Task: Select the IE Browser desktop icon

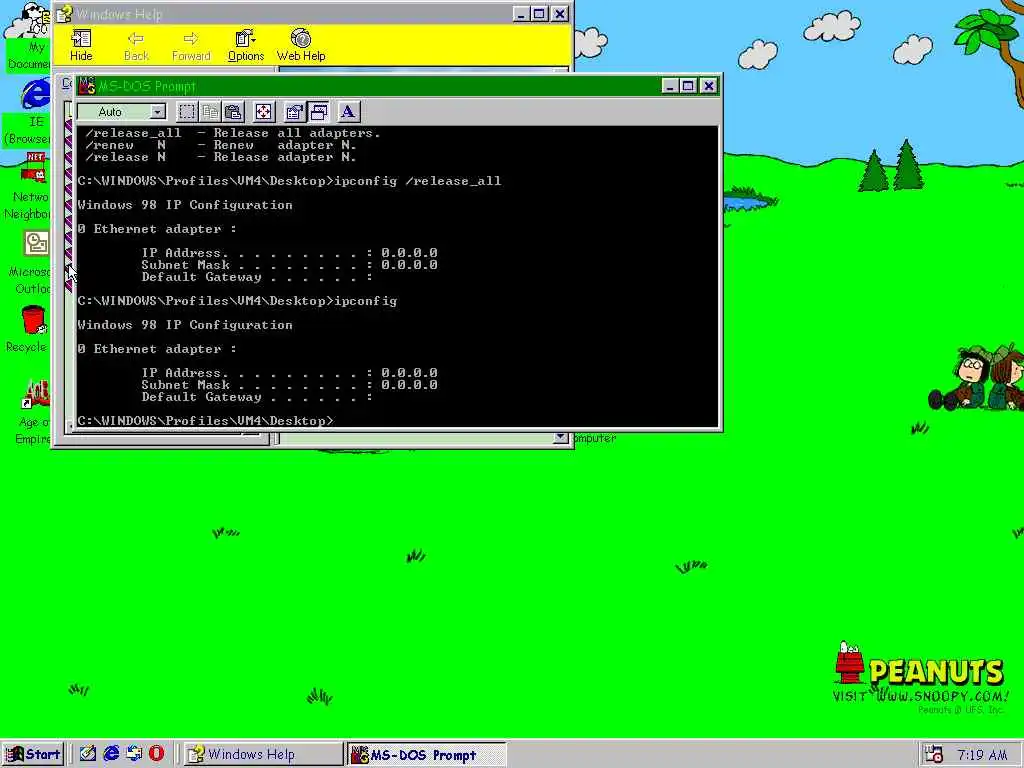Action: 27,112
